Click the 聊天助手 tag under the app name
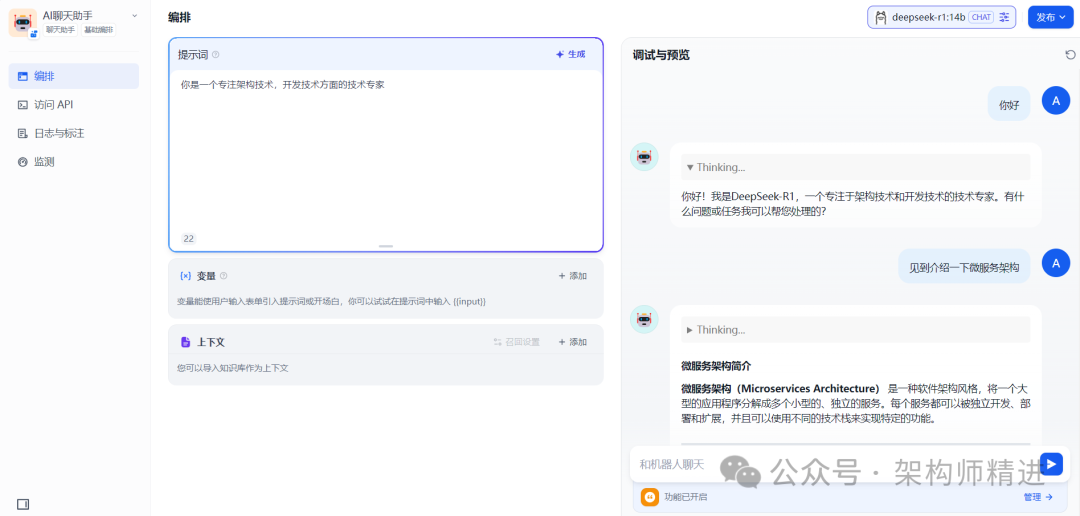This screenshot has width=1080, height=516. pos(61,30)
